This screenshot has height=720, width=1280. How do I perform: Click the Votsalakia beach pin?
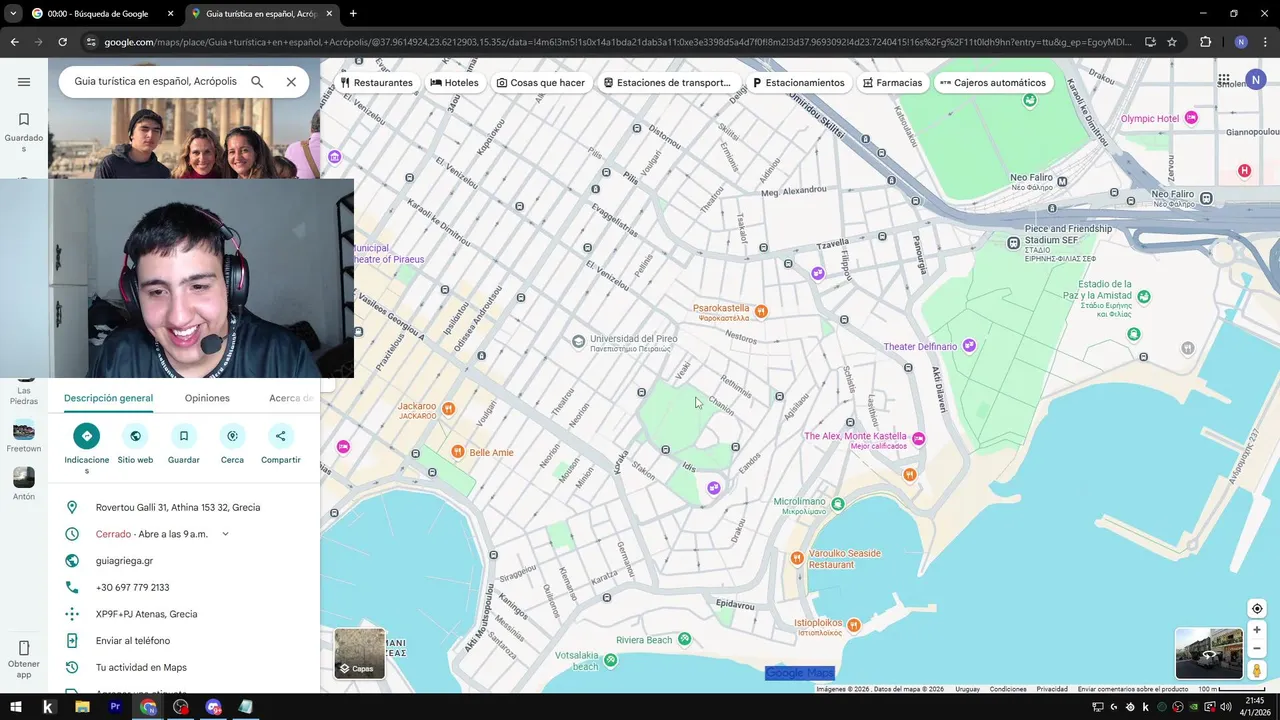point(611,660)
